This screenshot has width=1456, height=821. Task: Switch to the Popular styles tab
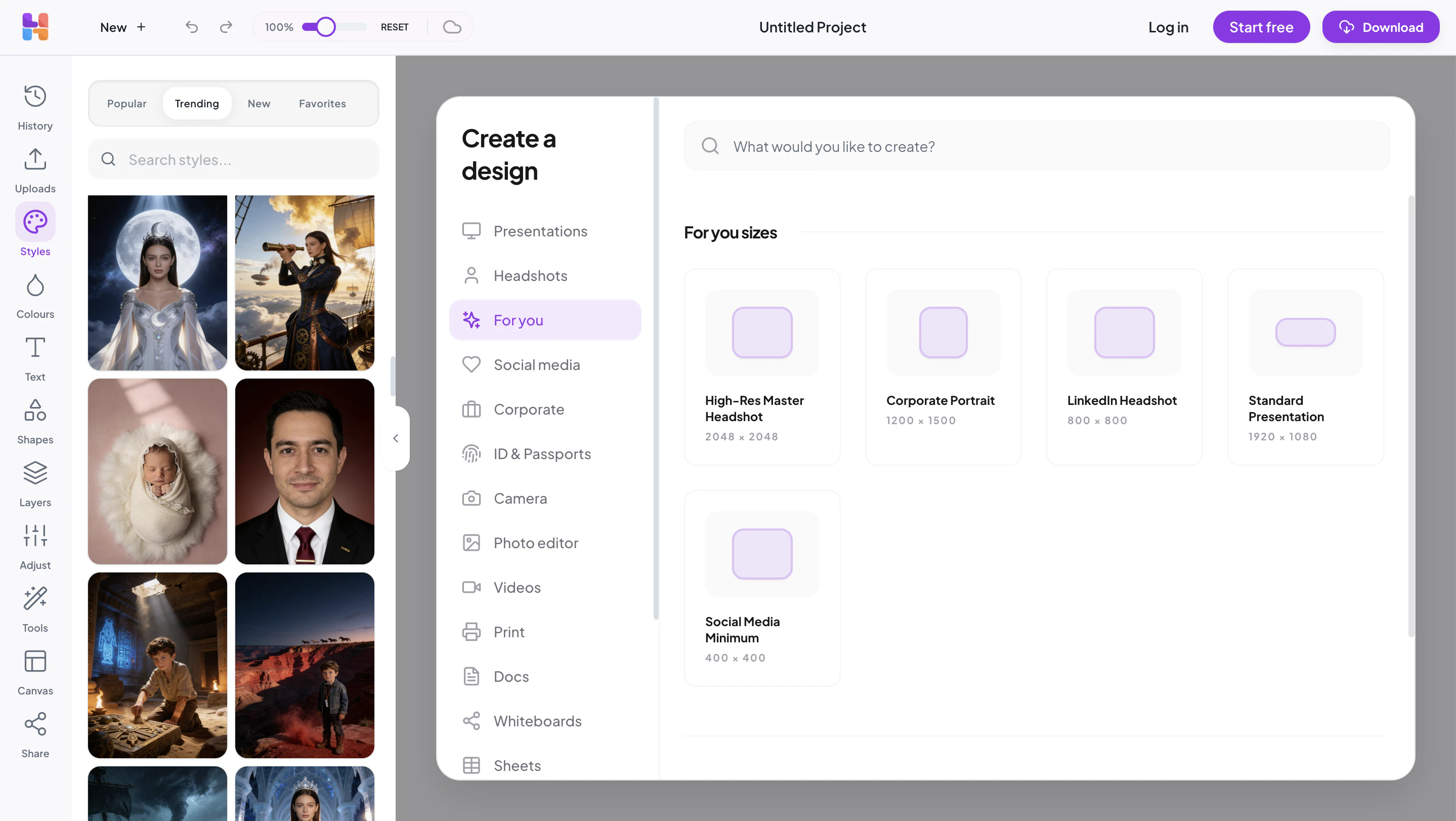tap(126, 103)
